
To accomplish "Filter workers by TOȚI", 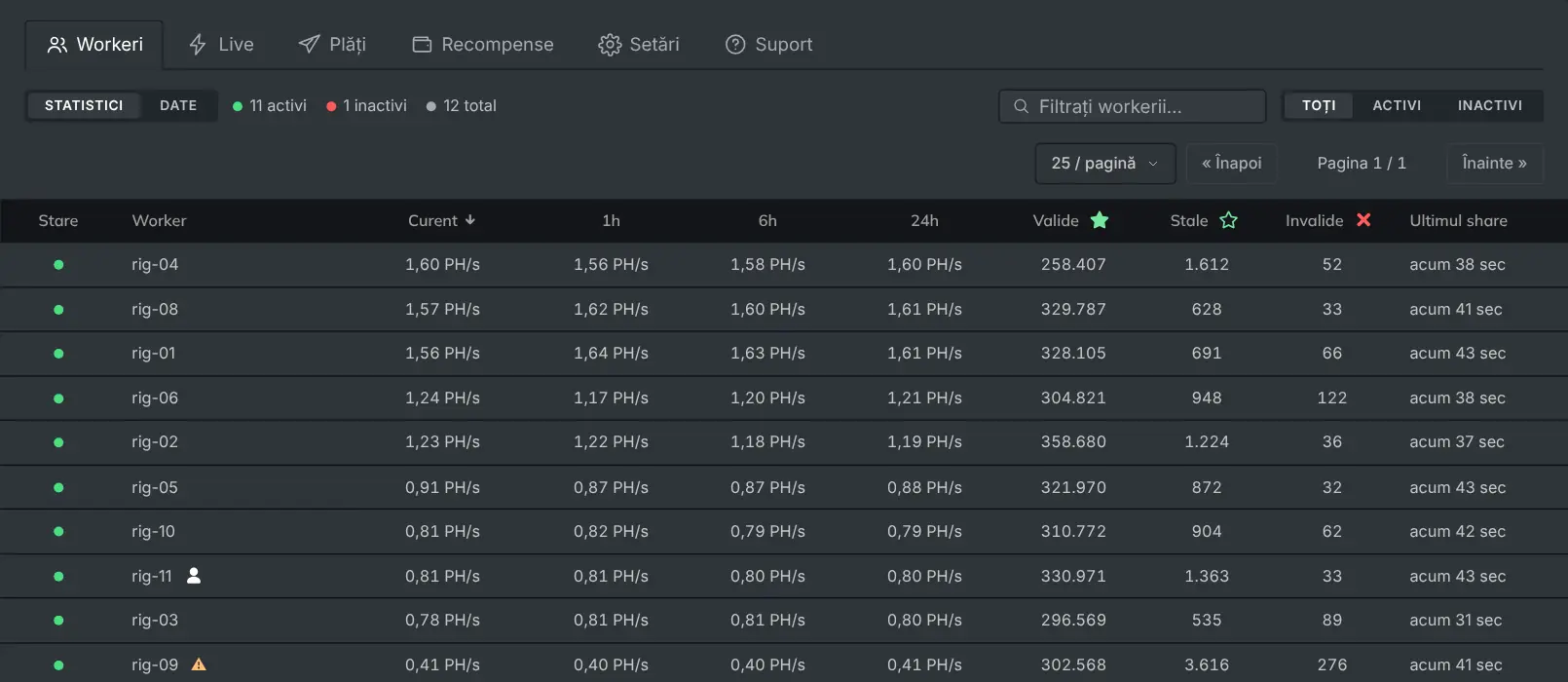I will (1319, 105).
